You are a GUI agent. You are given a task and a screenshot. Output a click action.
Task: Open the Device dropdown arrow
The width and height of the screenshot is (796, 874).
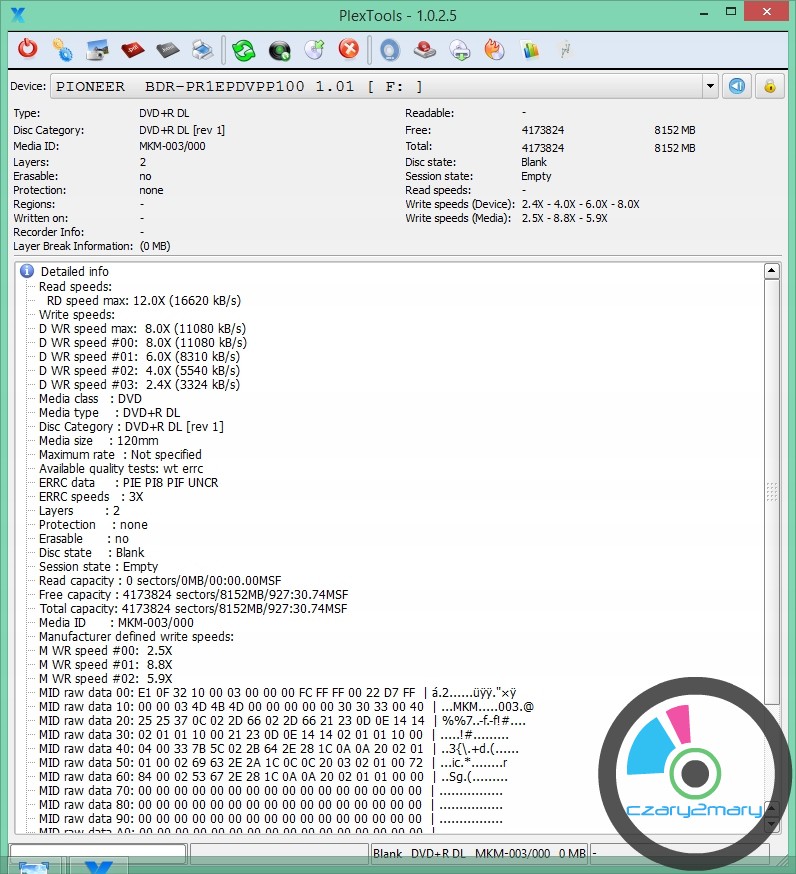pyautogui.click(x=710, y=86)
